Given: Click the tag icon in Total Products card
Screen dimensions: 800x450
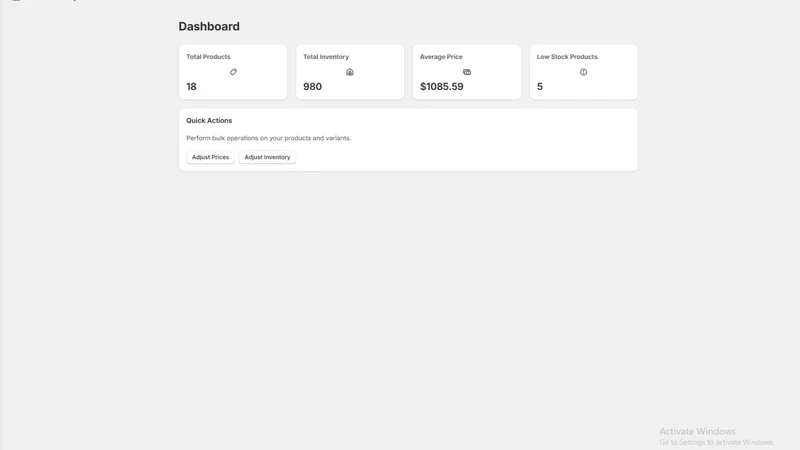Looking at the screenshot, I should [x=233, y=72].
